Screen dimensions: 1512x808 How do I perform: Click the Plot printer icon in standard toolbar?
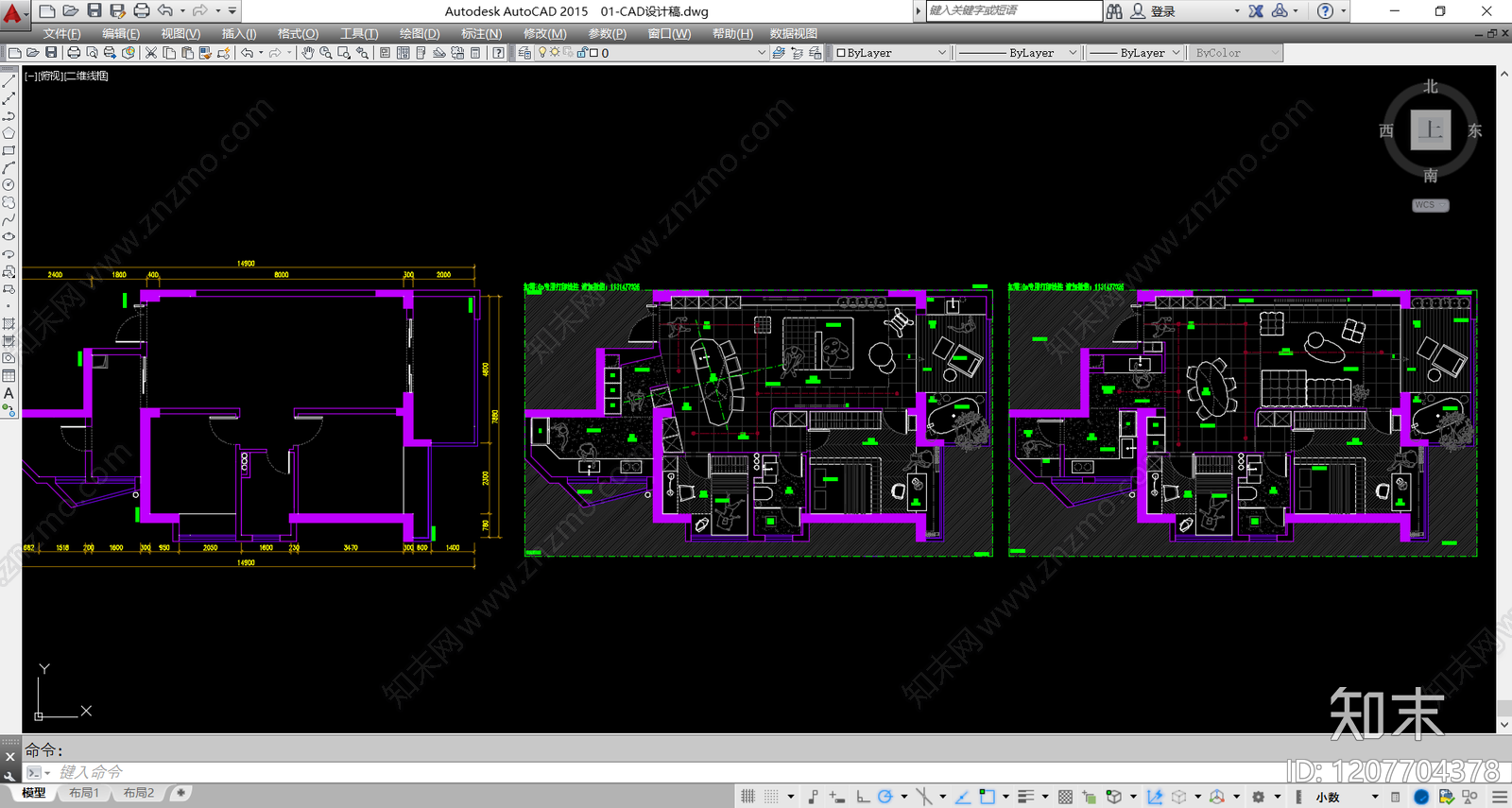pyautogui.click(x=74, y=53)
